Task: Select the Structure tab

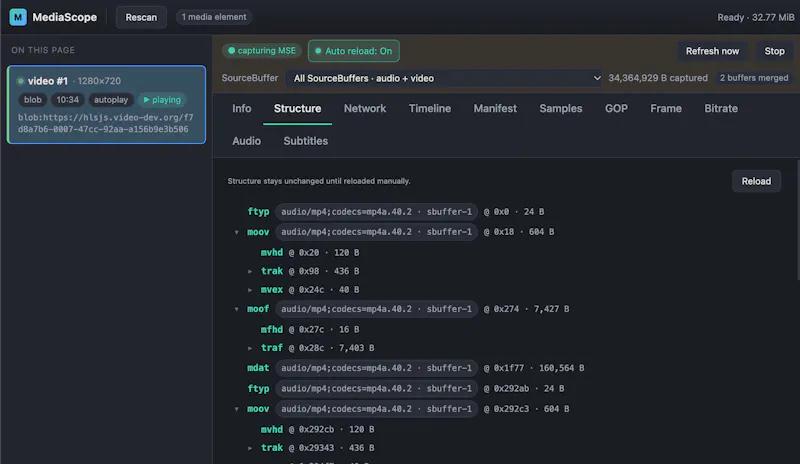Action: click(297, 109)
